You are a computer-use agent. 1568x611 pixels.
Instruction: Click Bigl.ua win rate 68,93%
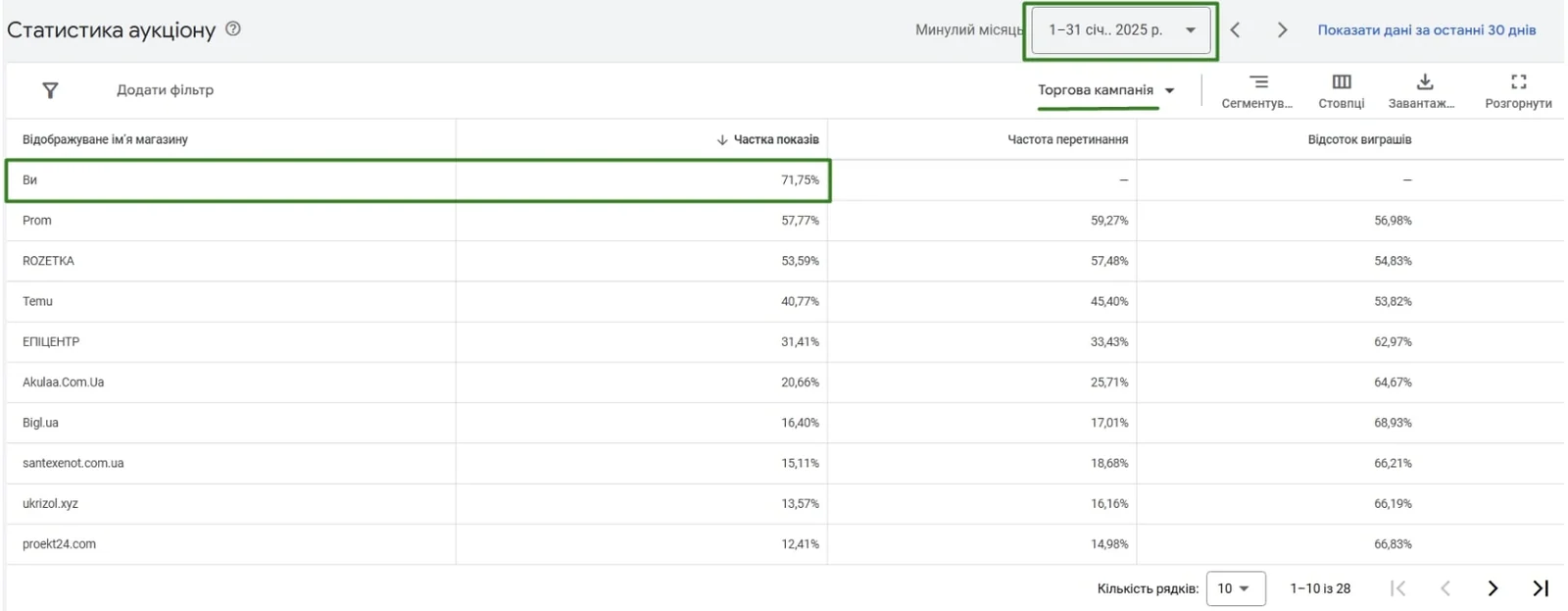(x=1393, y=423)
